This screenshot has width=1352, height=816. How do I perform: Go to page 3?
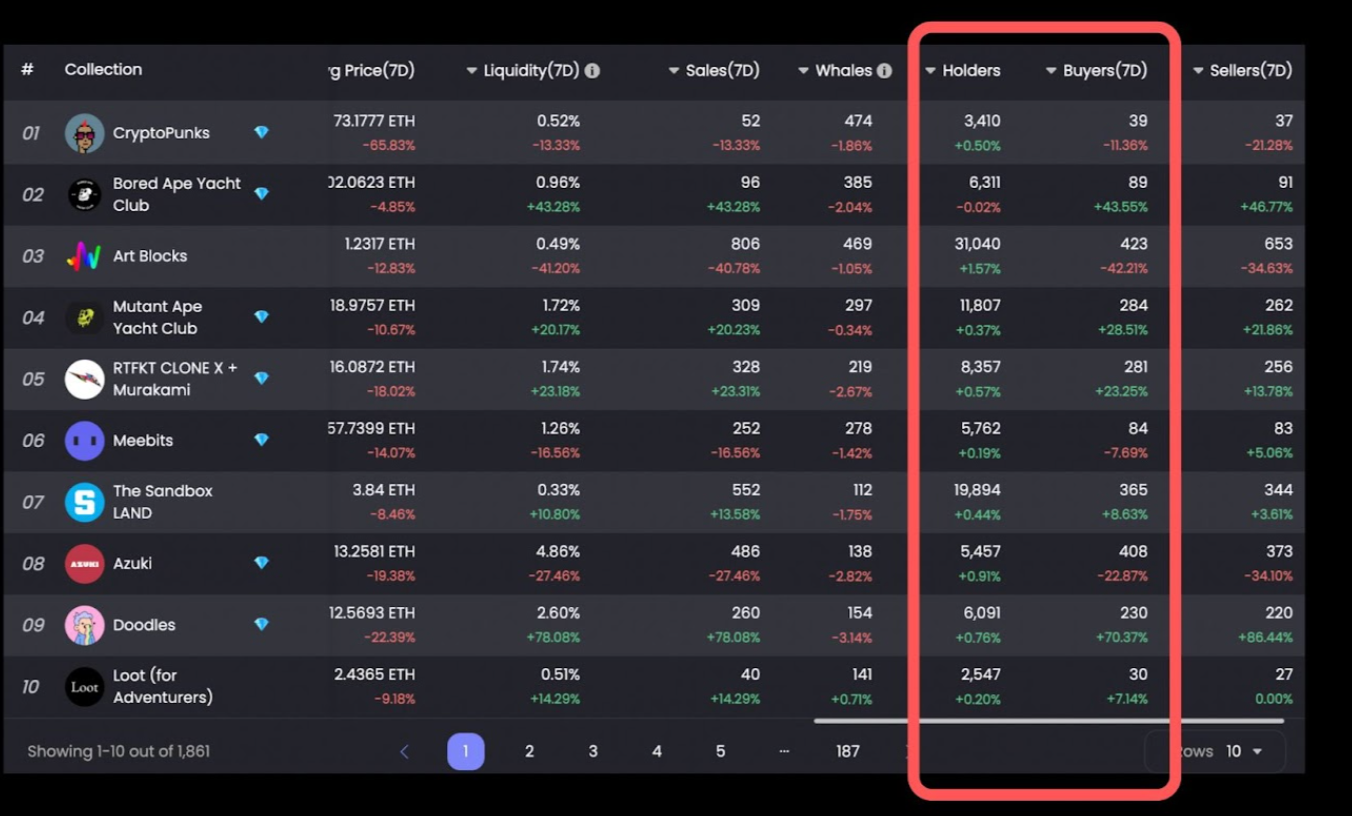point(593,751)
